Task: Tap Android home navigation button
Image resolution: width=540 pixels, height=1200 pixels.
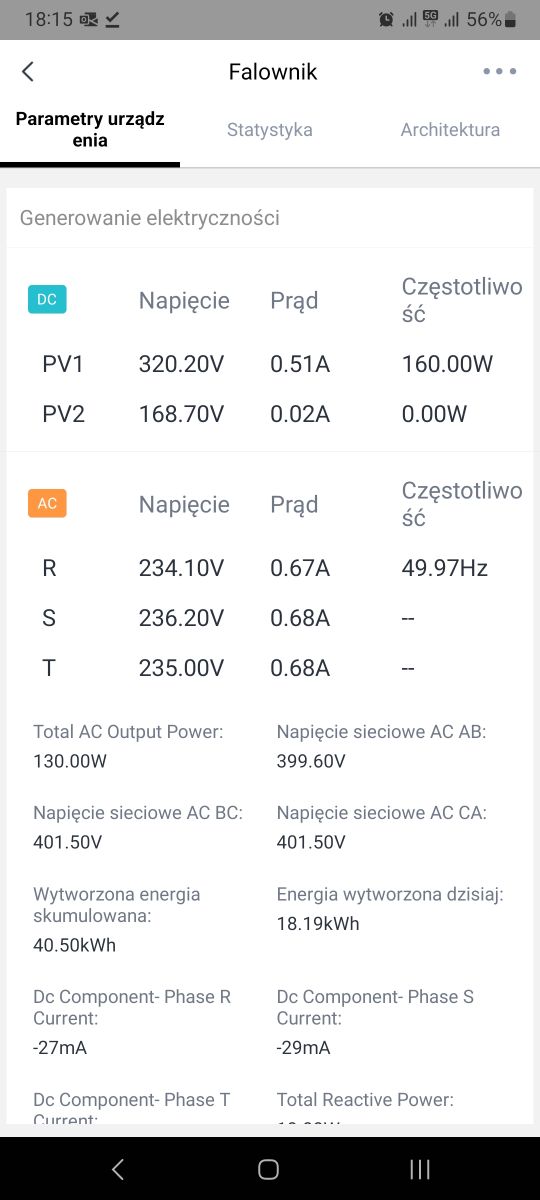Action: coord(268,1169)
